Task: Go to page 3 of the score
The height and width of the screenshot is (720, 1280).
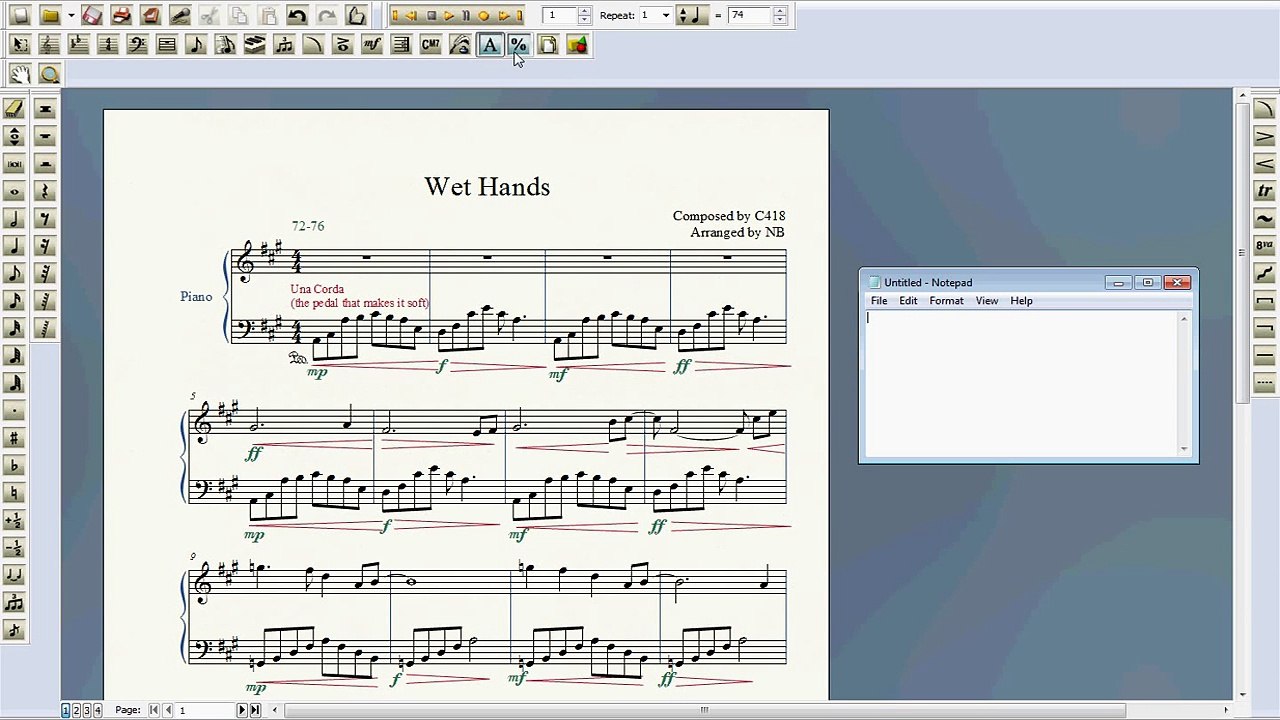Action: (x=87, y=710)
